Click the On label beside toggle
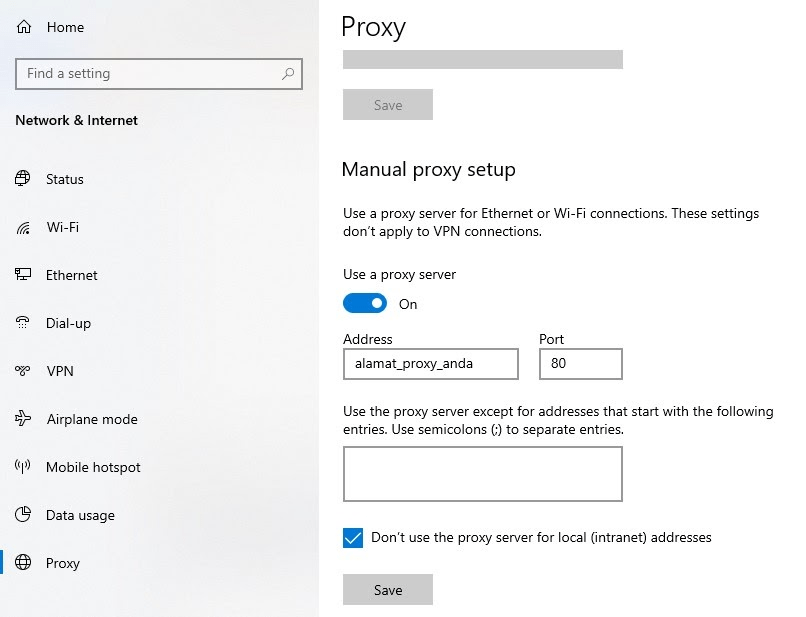The width and height of the screenshot is (806, 617). point(408,304)
